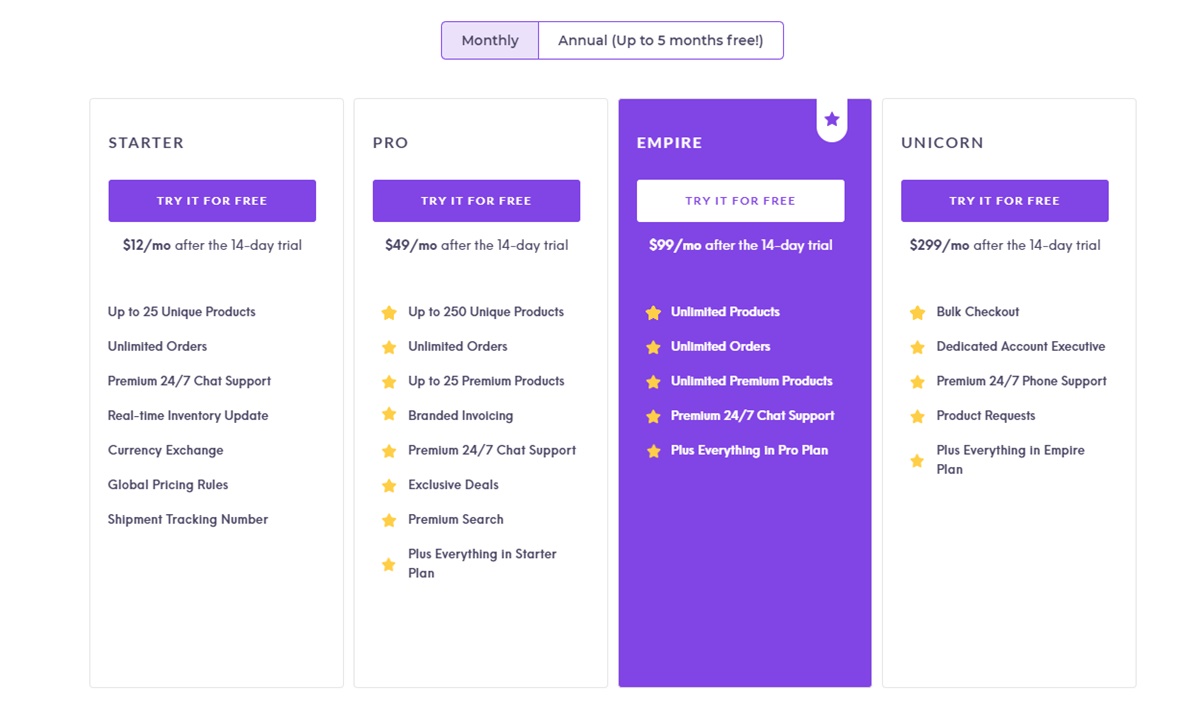The height and width of the screenshot is (714, 1200).
Task: Click the star badge on Empire card
Action: coord(832,120)
